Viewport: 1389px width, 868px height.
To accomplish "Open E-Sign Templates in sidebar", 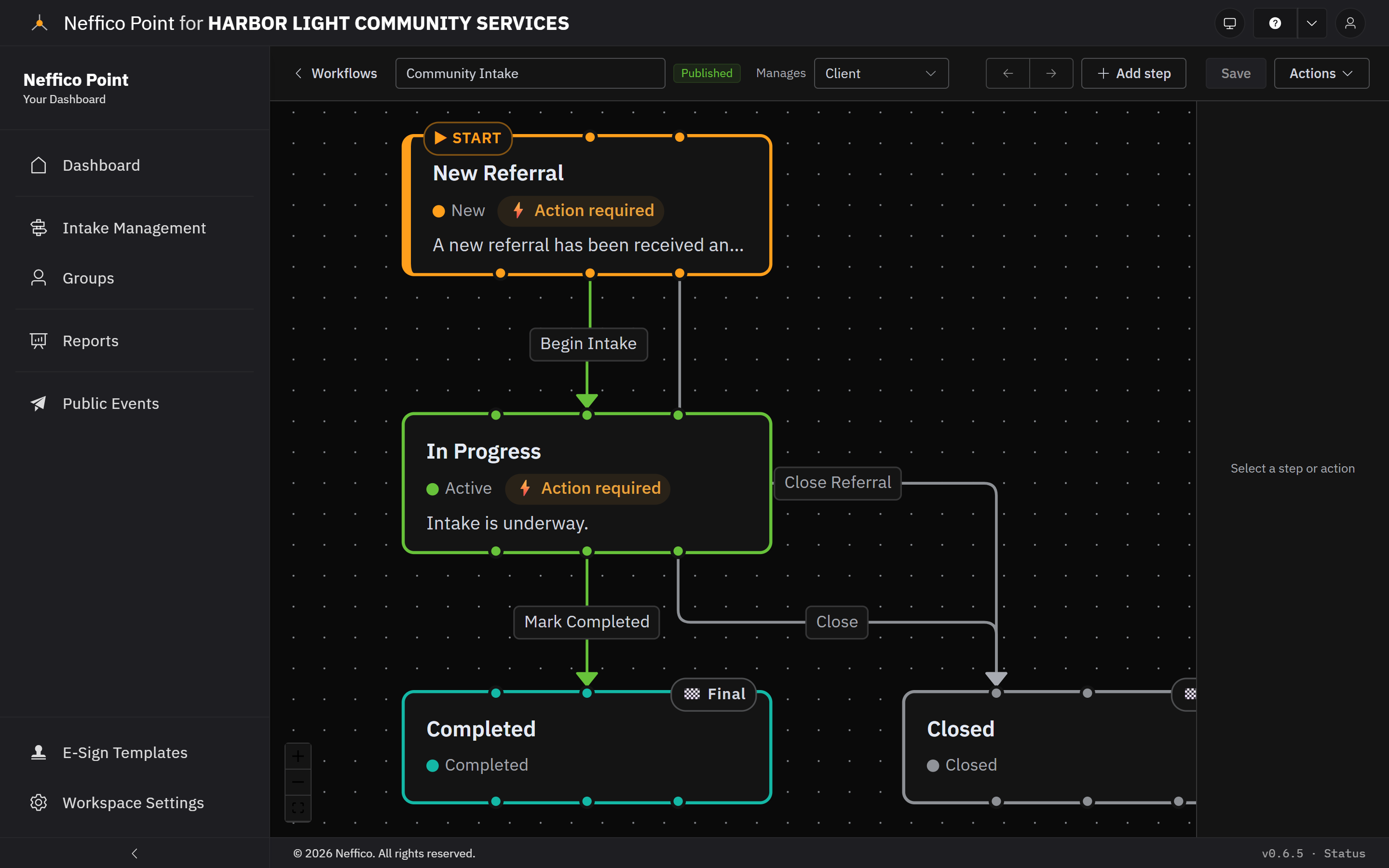I will 135,753.
